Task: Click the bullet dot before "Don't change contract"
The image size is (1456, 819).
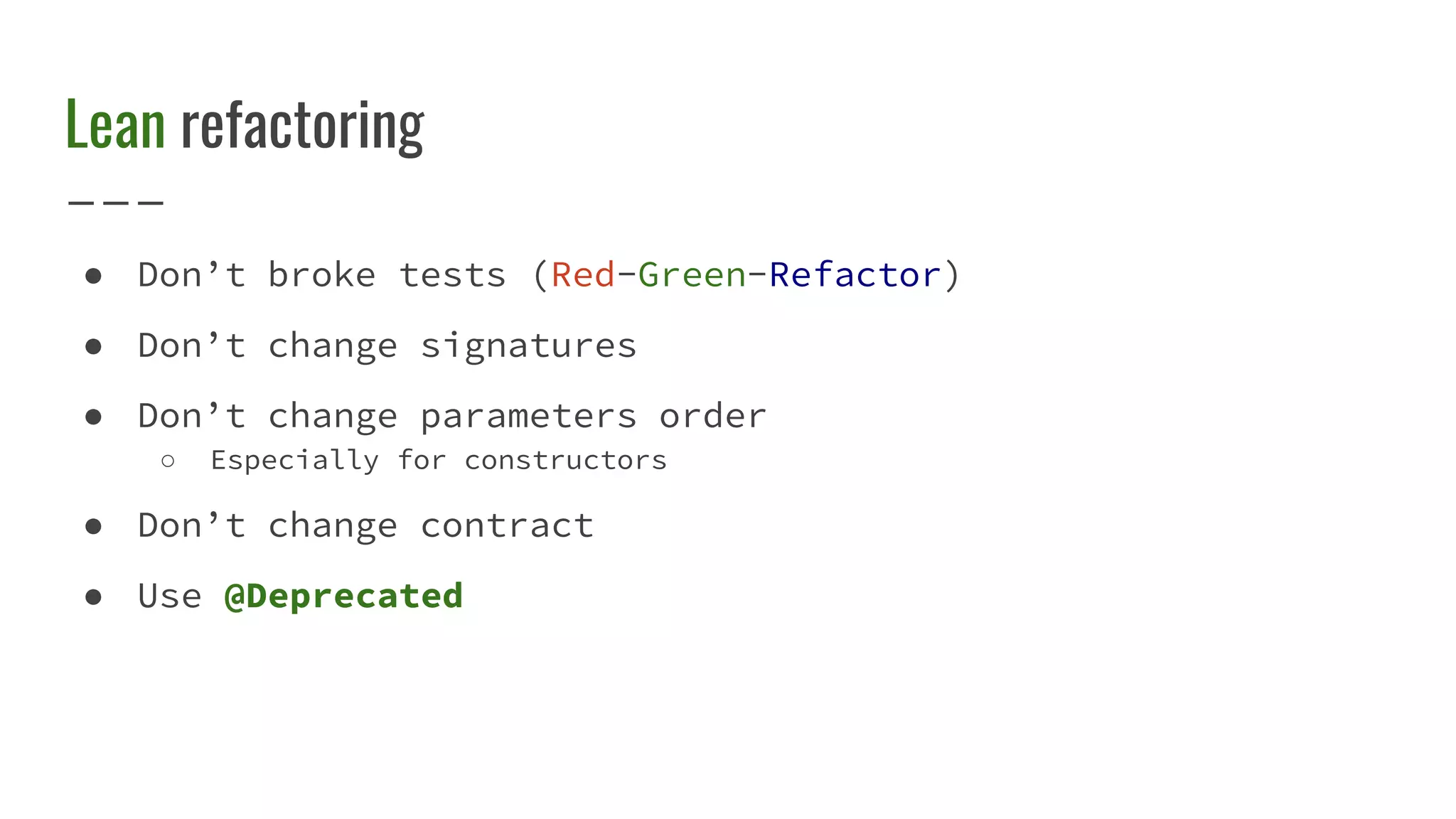Action: 93,527
